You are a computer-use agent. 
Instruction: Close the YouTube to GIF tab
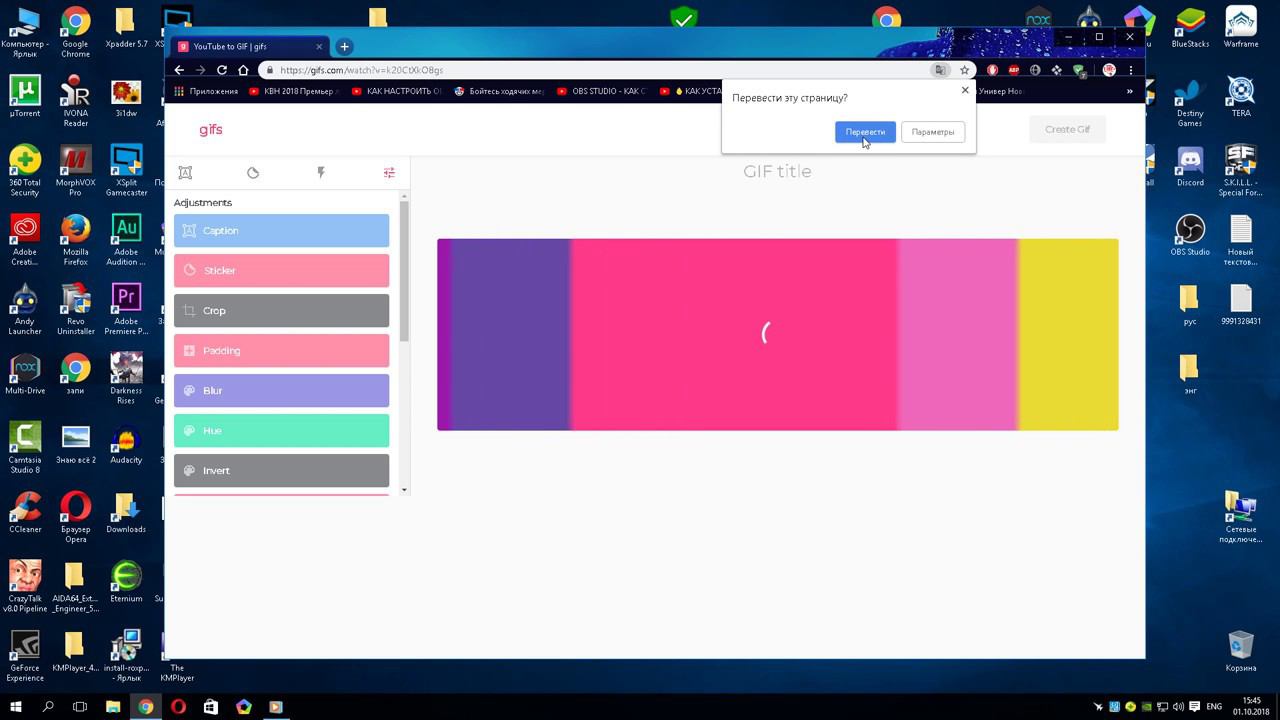[320, 46]
